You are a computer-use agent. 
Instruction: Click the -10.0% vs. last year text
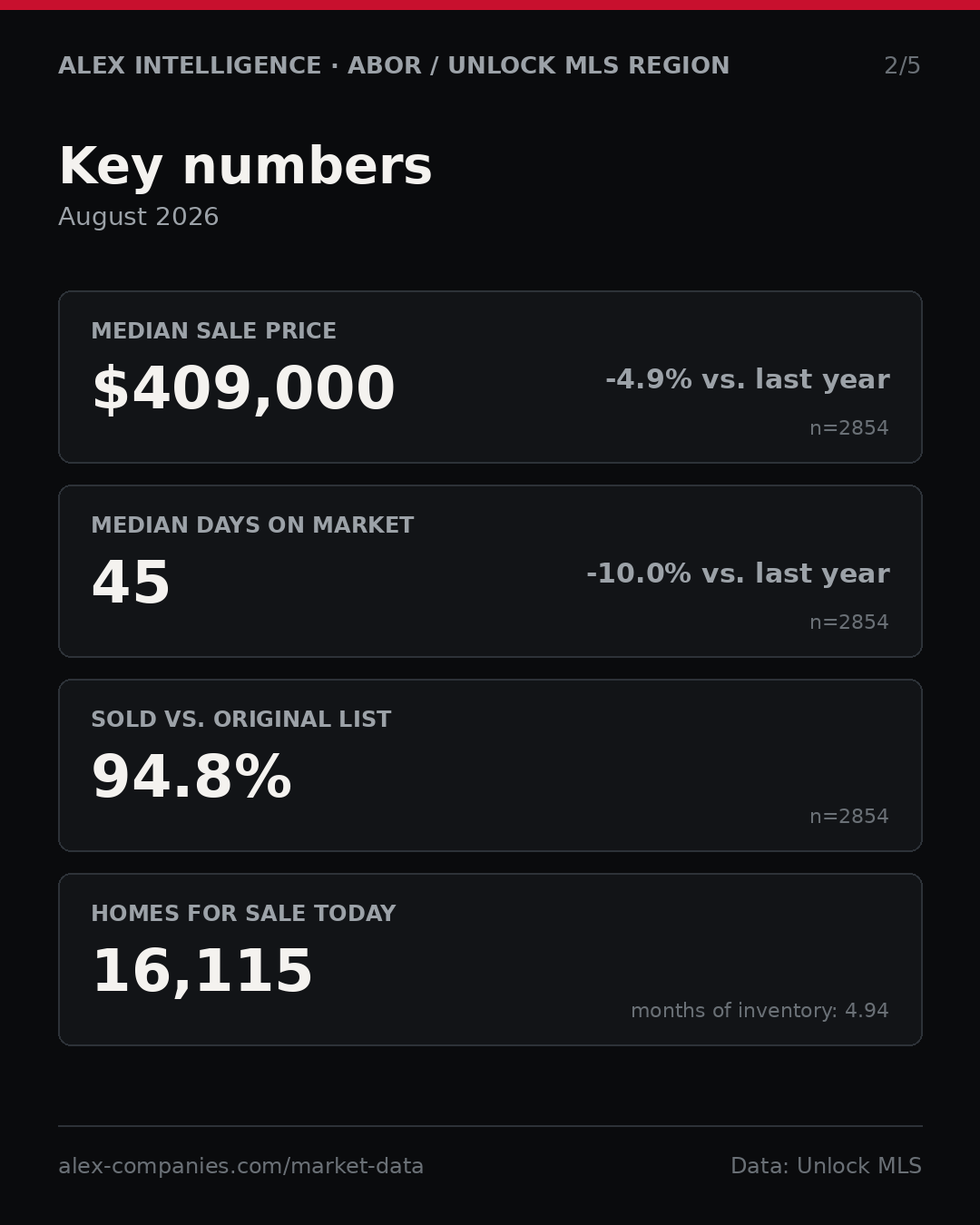click(x=738, y=573)
